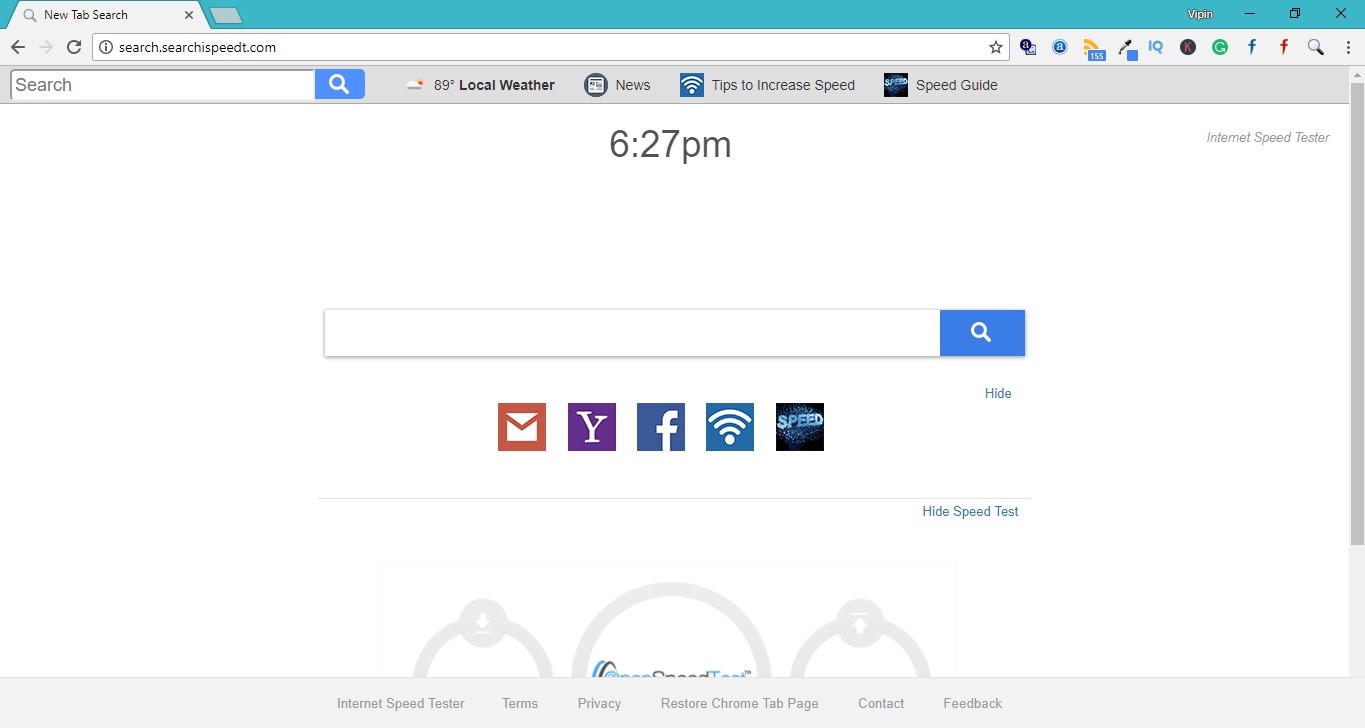Open Gmail shortcut icon
The image size is (1365, 728).
coord(521,427)
